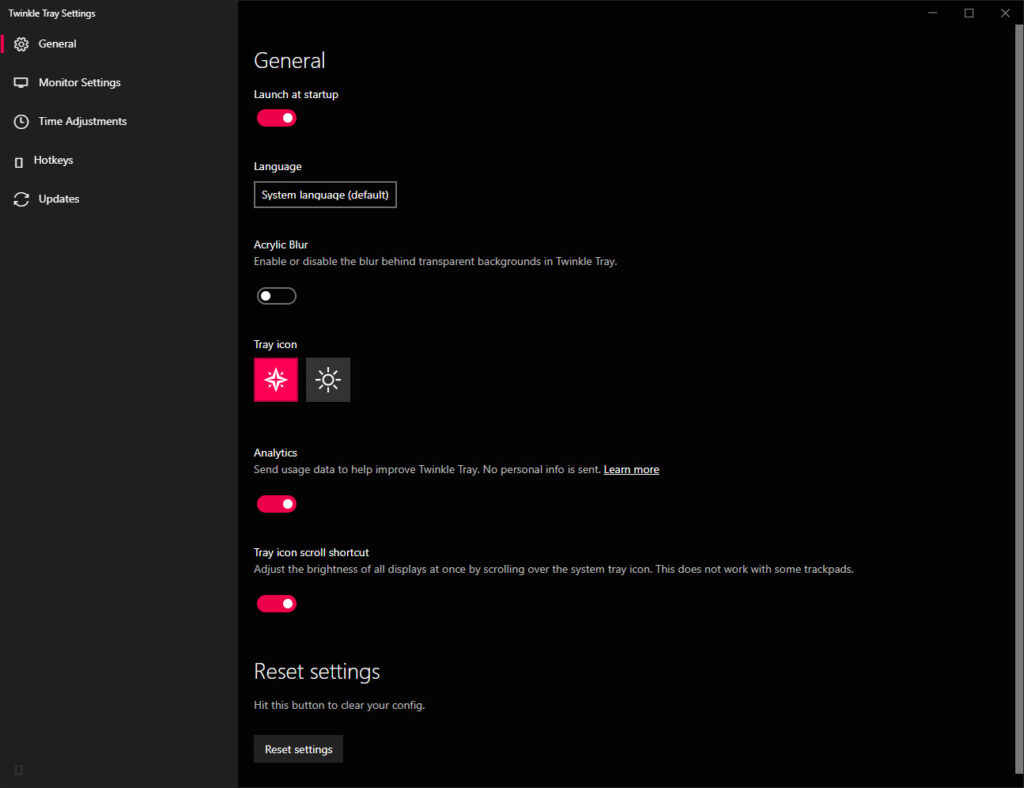Click the vertical scrollbar on right edge
Viewport: 1024px width, 788px height.
click(1019, 398)
